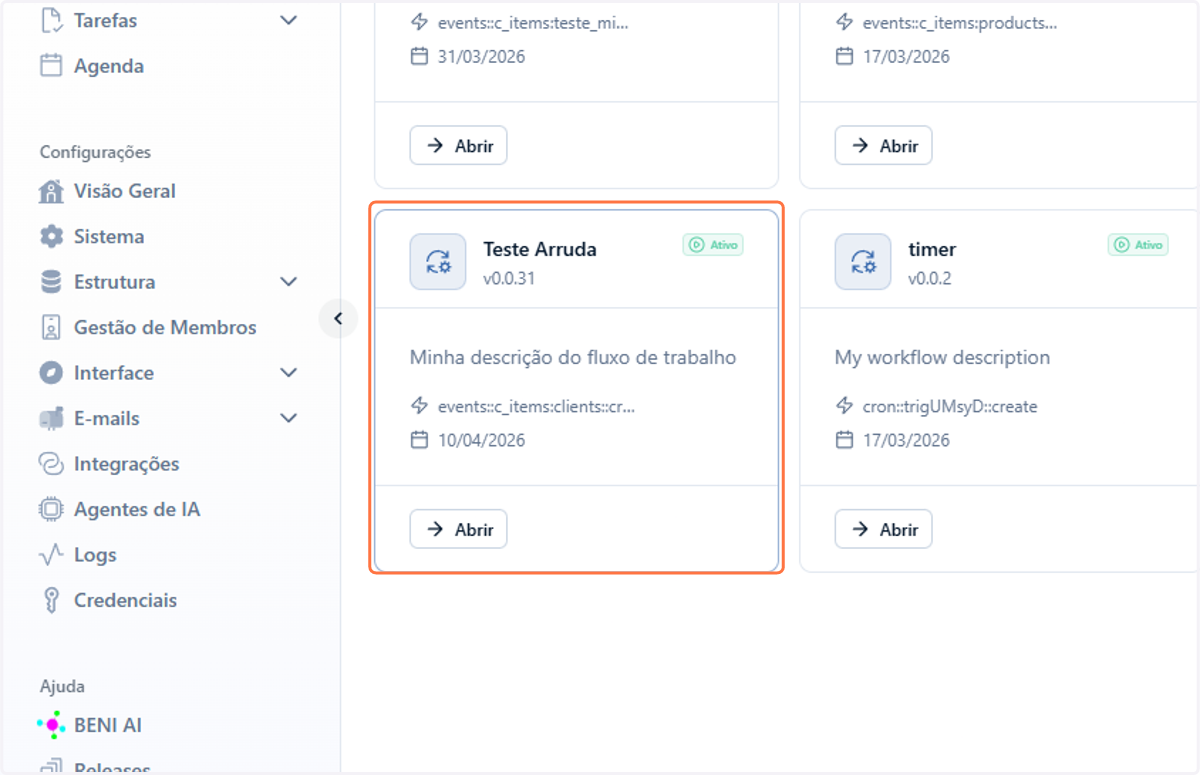1200x775 pixels.
Task: Click the Ativo badge on timer
Action: click(1138, 245)
